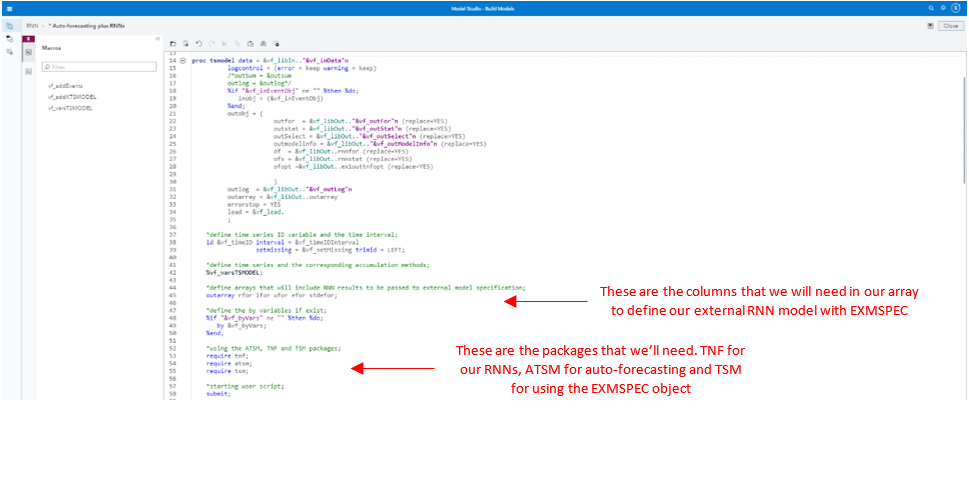969x482 pixels.
Task: Open the notifications bell
Action: click(x=942, y=8)
